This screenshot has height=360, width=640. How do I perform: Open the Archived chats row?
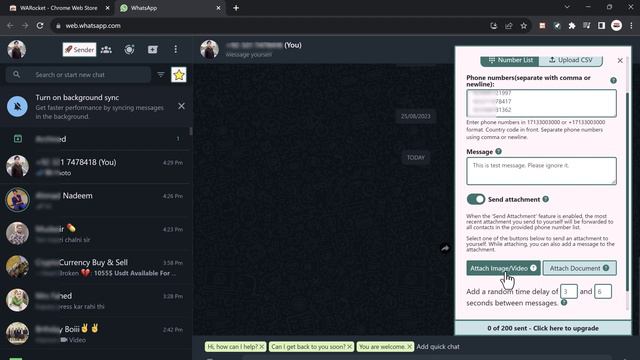click(x=95, y=139)
